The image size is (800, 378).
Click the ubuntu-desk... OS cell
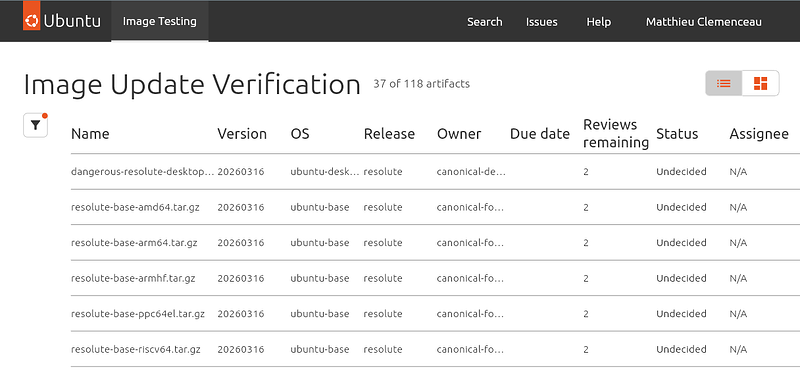pyautogui.click(x=324, y=171)
